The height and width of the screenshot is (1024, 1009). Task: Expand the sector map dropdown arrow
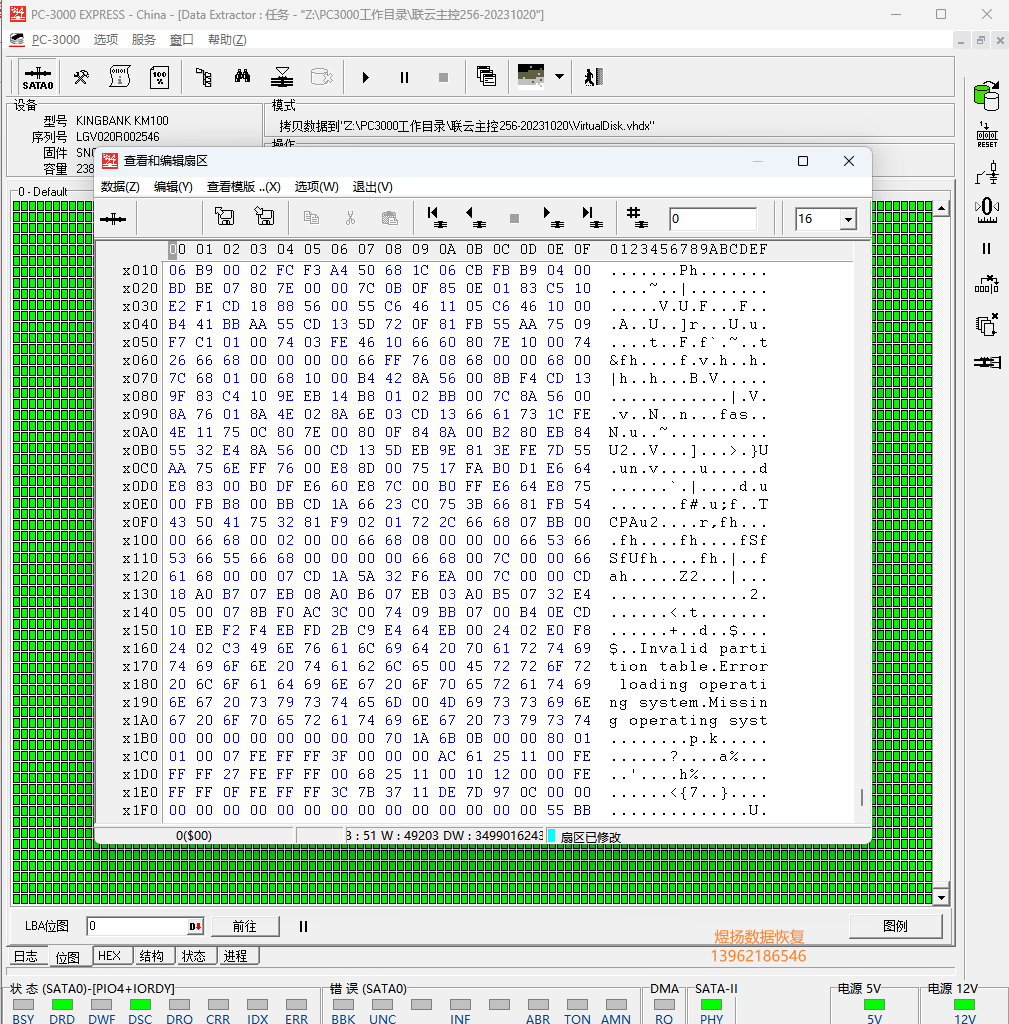tap(560, 76)
